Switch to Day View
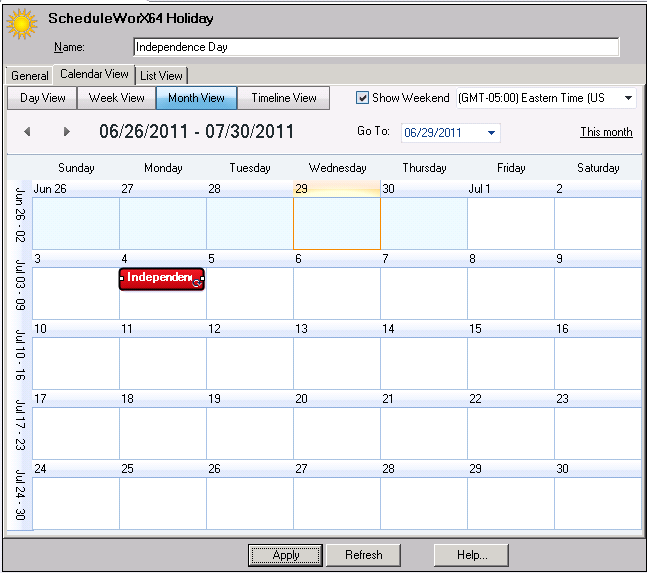The image size is (647, 573). point(43,98)
